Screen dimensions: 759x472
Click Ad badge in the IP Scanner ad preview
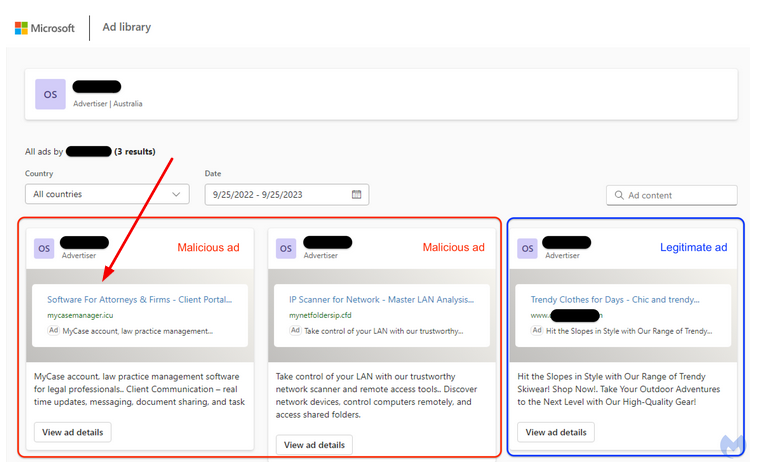(295, 330)
